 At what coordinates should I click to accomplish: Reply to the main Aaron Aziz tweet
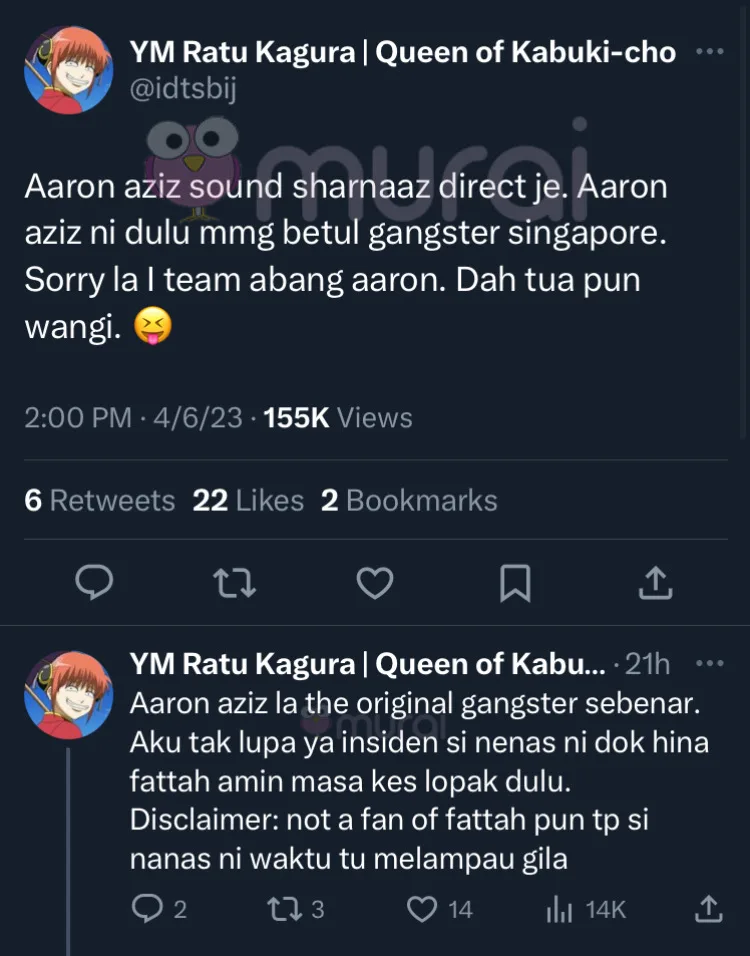(x=95, y=581)
